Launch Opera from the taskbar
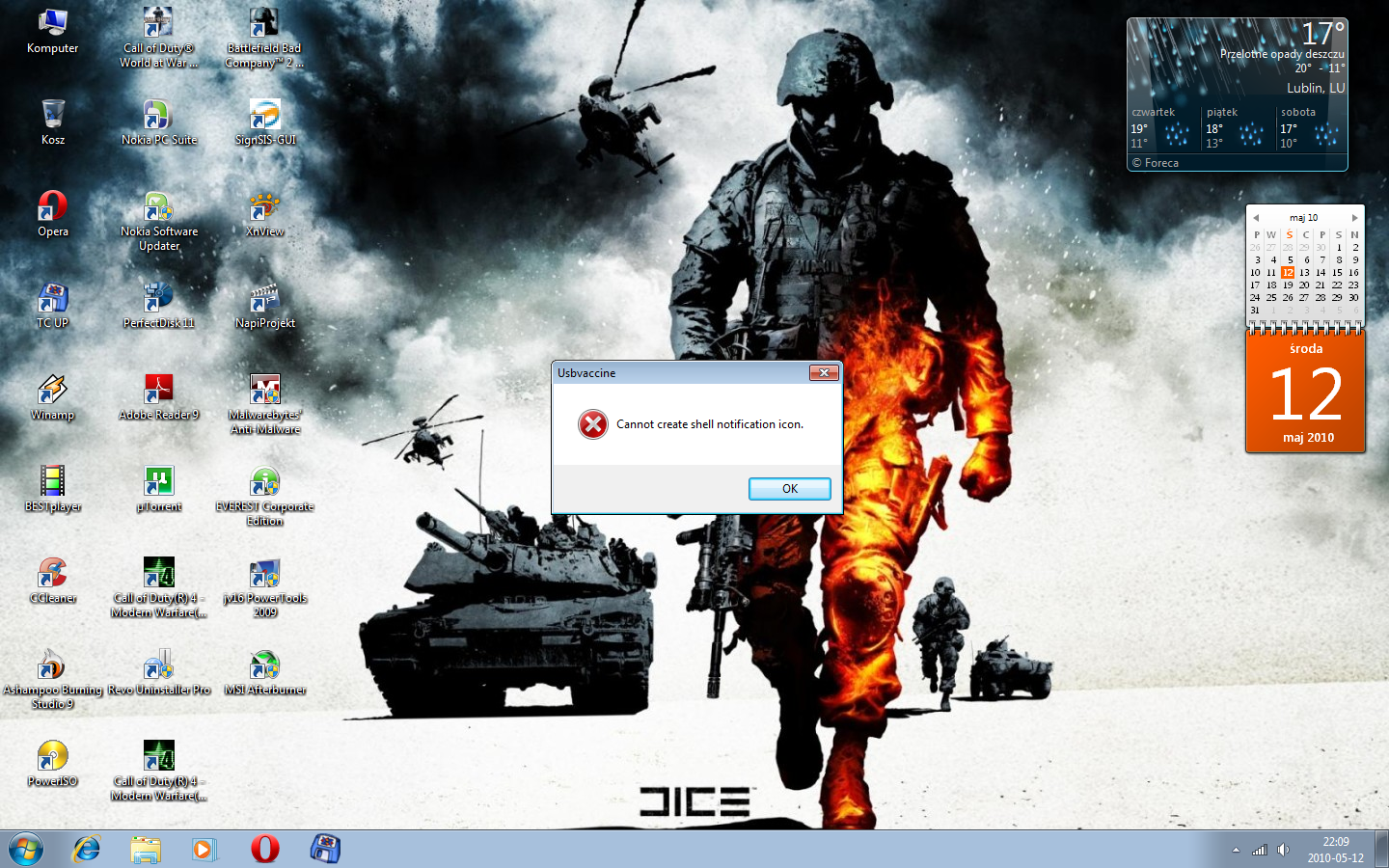1389x868 pixels. pos(264,849)
